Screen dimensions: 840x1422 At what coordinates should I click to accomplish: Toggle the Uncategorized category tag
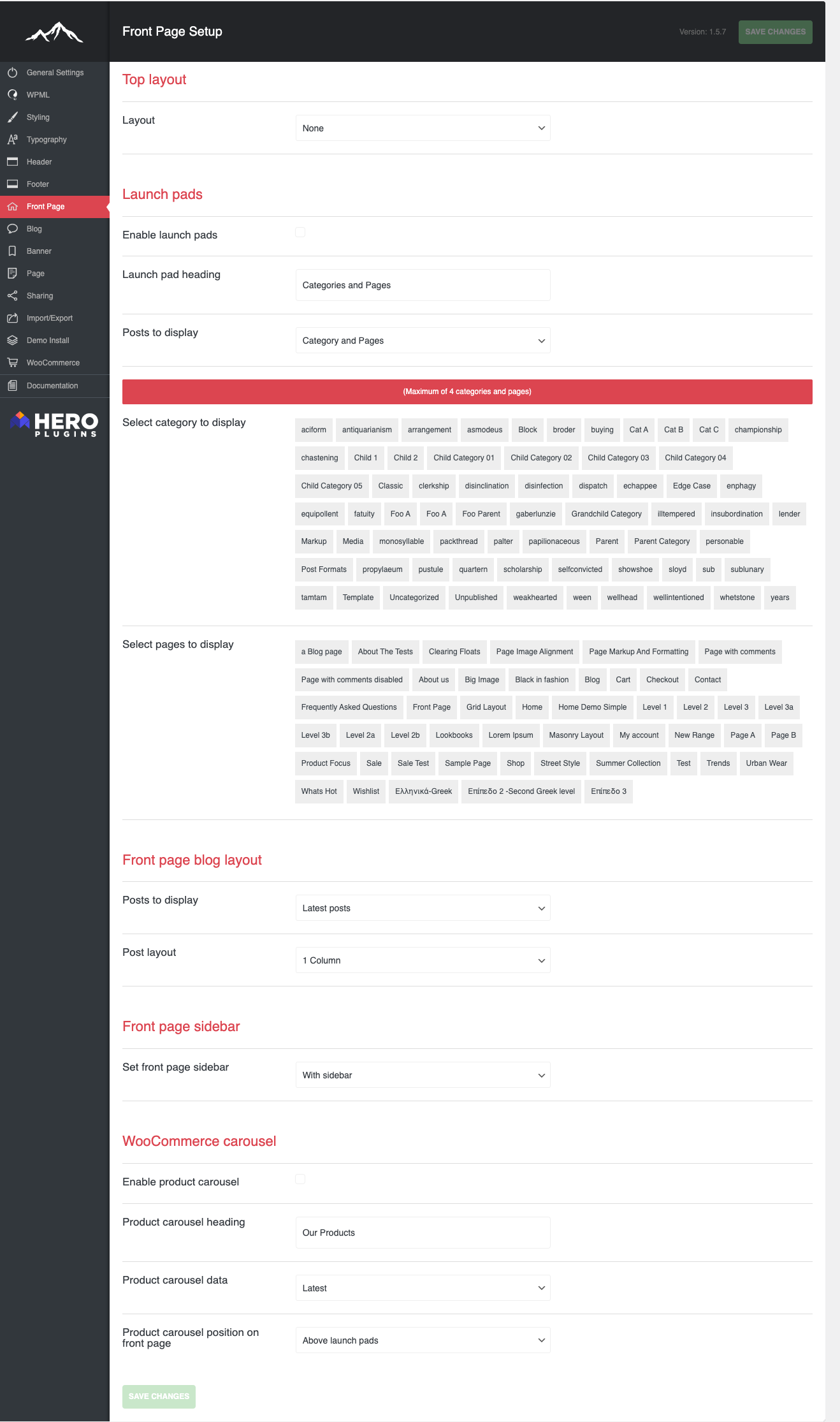(x=414, y=597)
